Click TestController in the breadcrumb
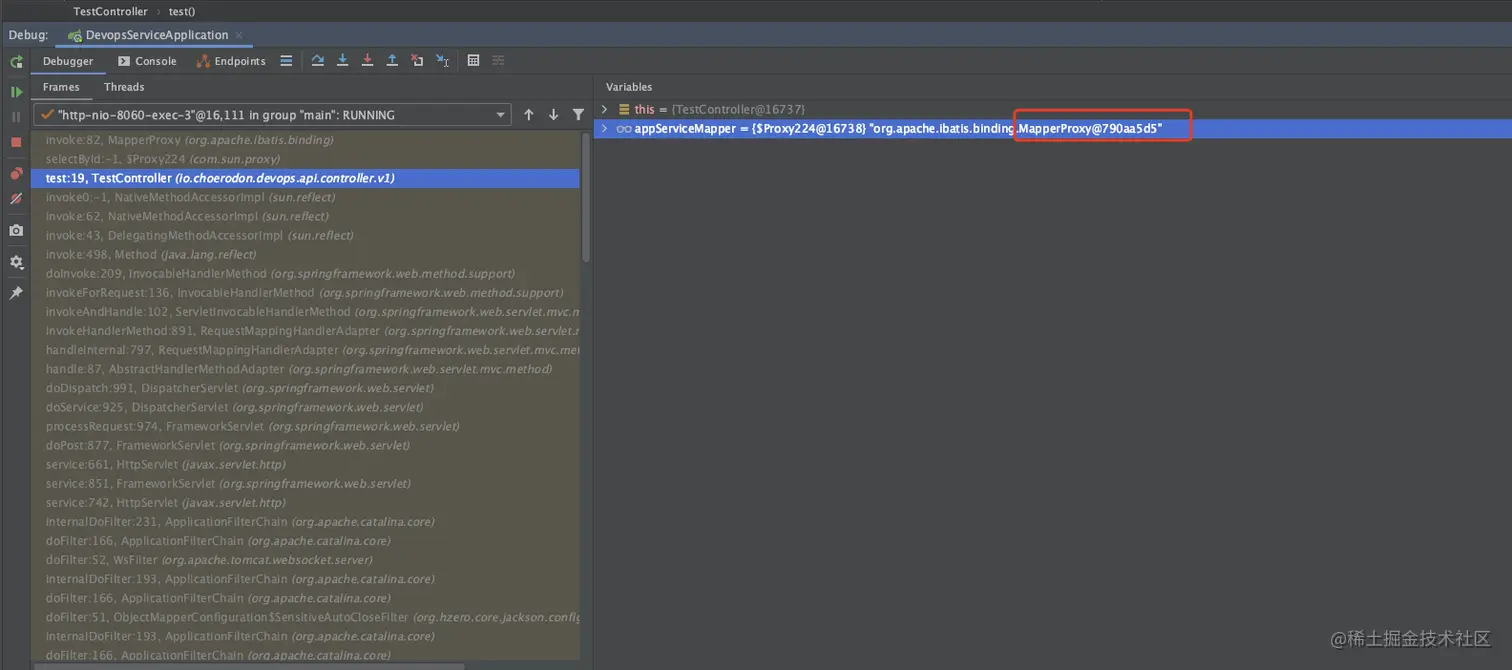The image size is (1512, 670). click(110, 11)
